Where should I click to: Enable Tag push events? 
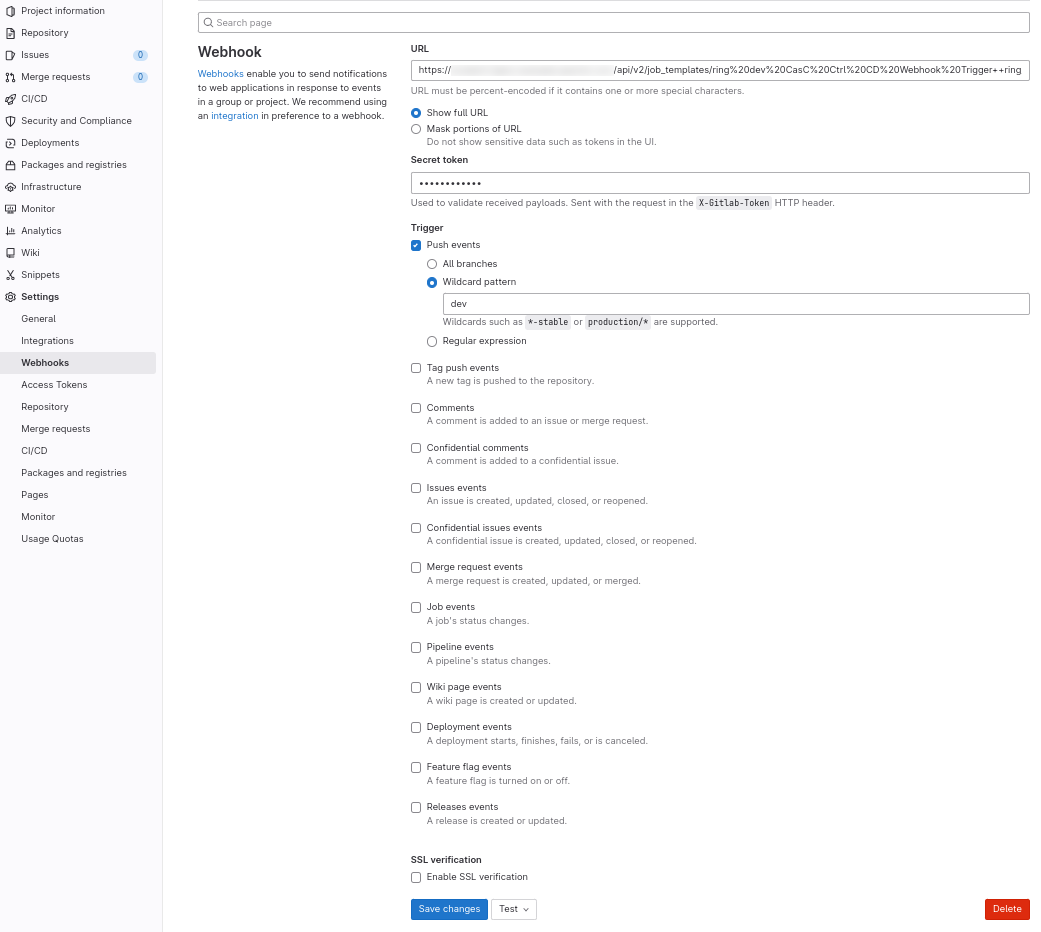coord(416,368)
